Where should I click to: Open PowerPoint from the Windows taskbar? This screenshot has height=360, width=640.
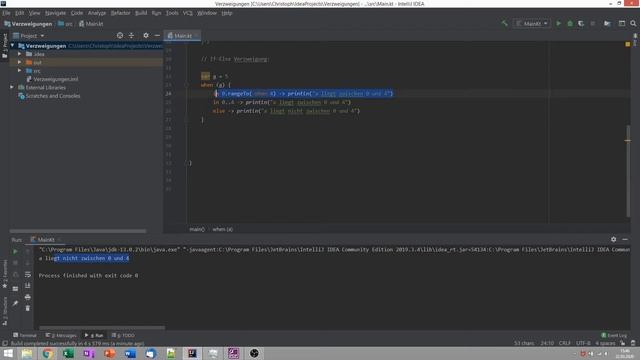(109, 353)
